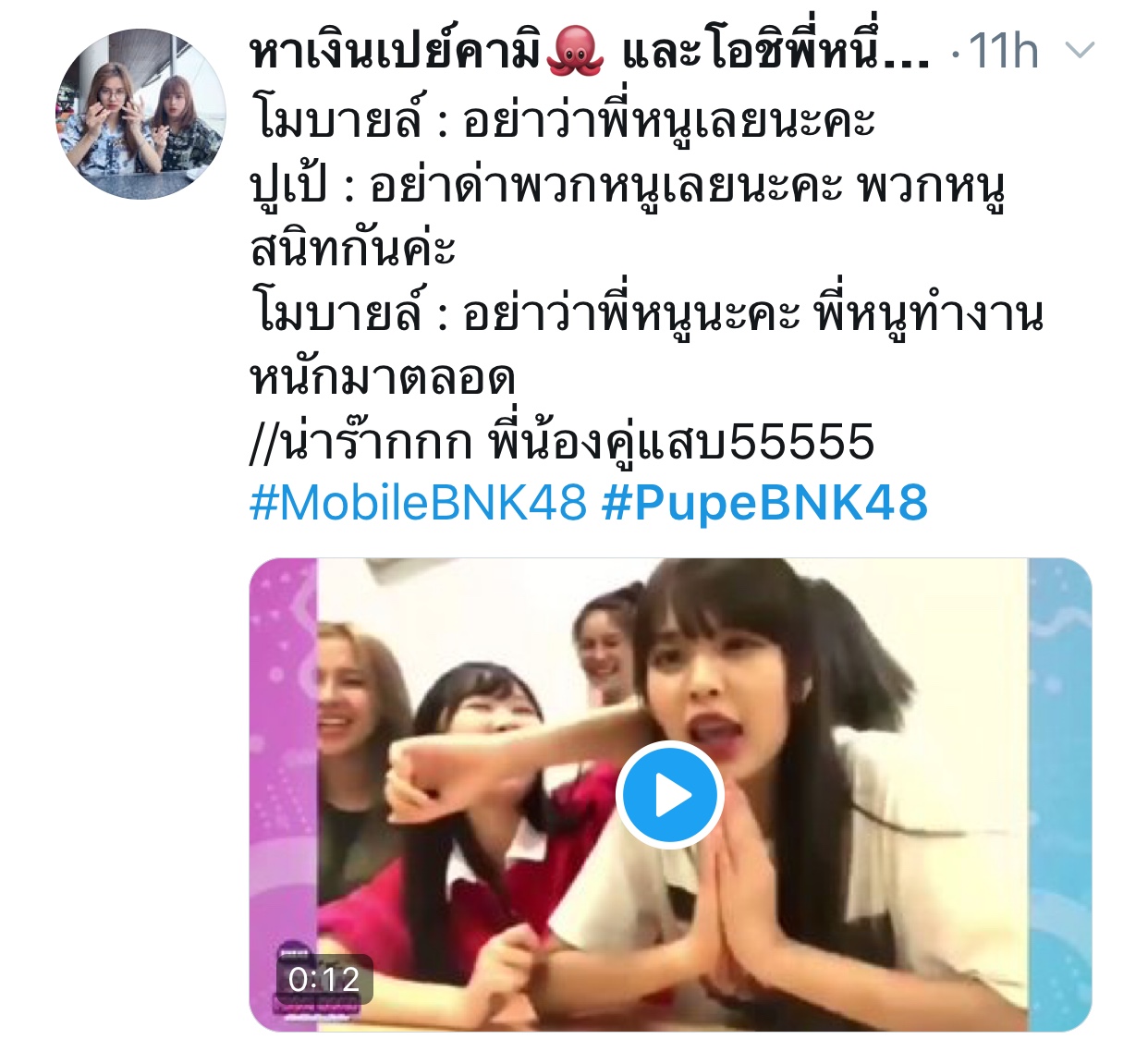Click the purple left border of the video
This screenshot has height=1039, width=1148.
(x=284, y=795)
